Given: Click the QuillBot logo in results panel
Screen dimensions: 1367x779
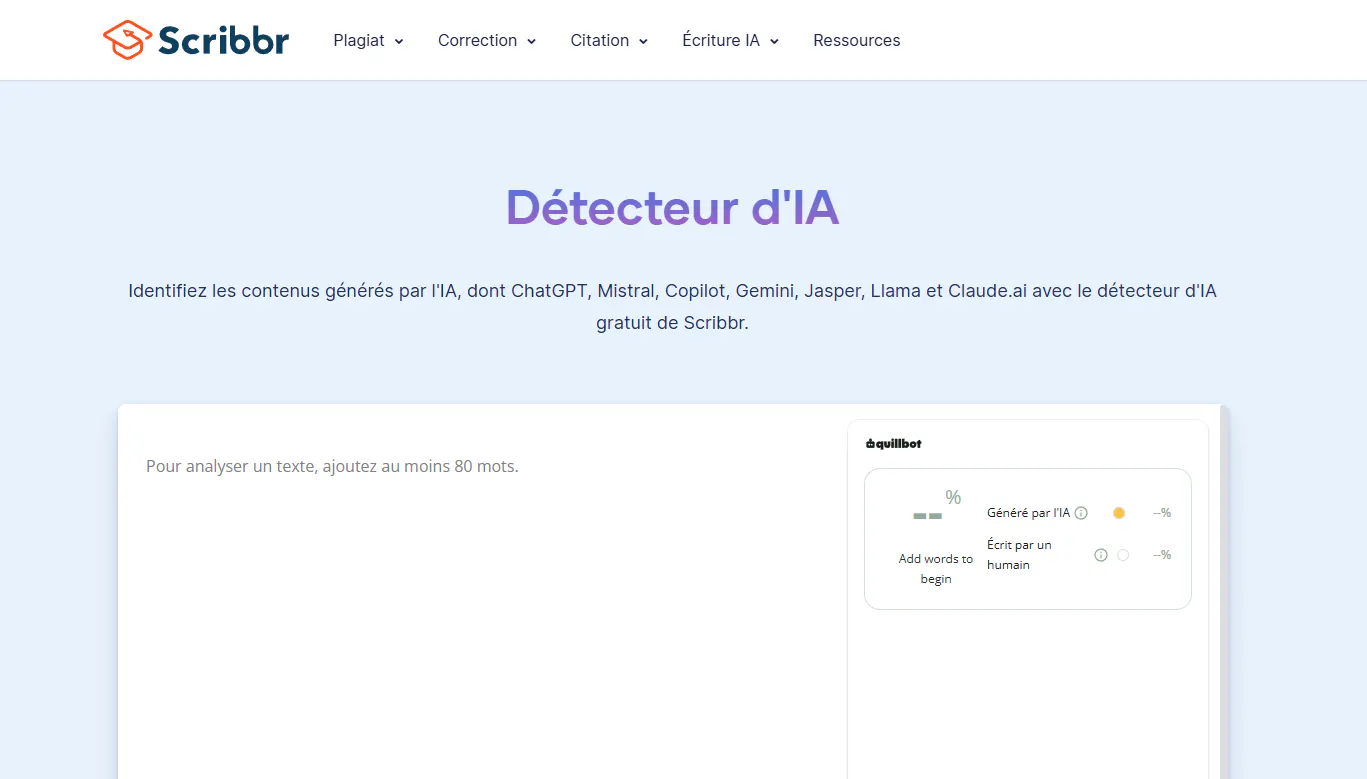Looking at the screenshot, I should (x=894, y=444).
